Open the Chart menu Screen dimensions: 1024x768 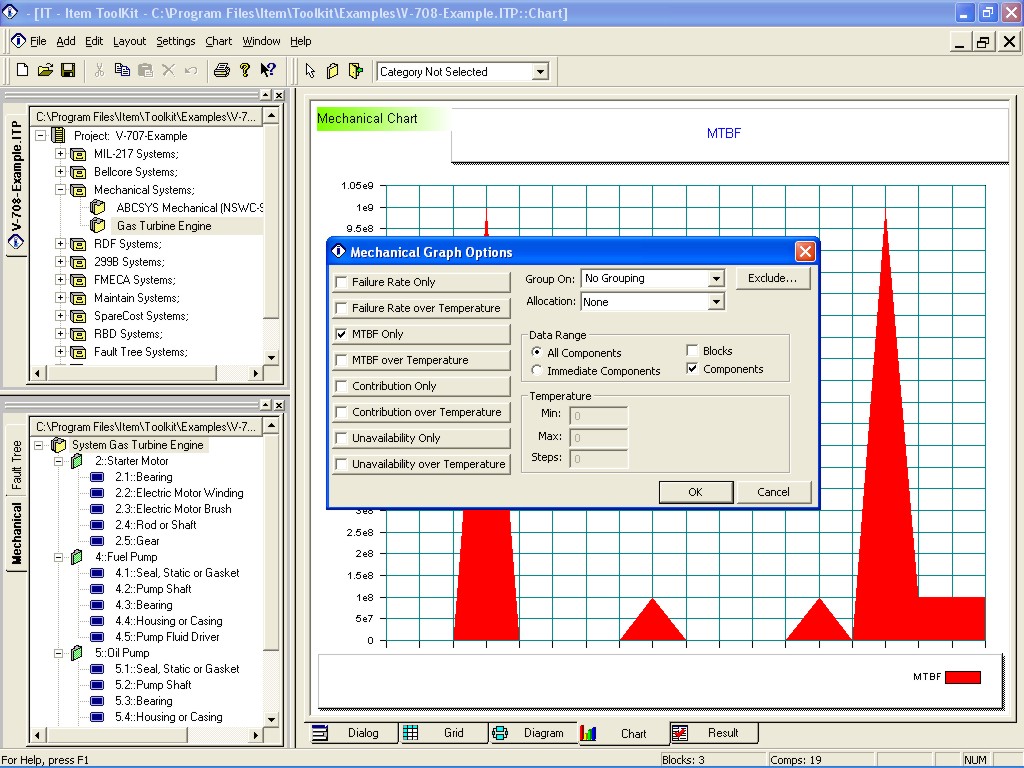pos(218,41)
